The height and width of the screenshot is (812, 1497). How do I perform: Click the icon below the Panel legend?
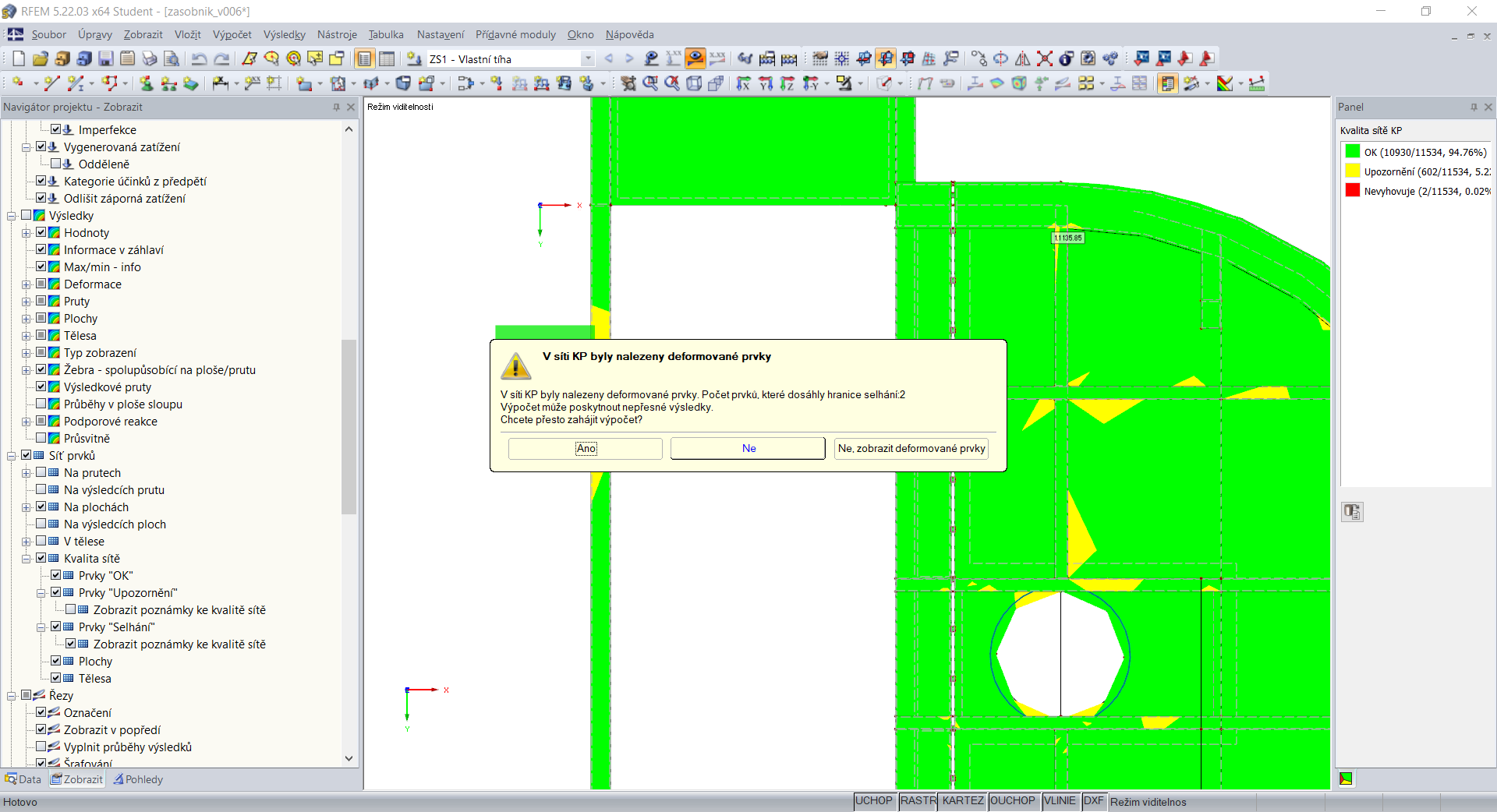click(1352, 512)
